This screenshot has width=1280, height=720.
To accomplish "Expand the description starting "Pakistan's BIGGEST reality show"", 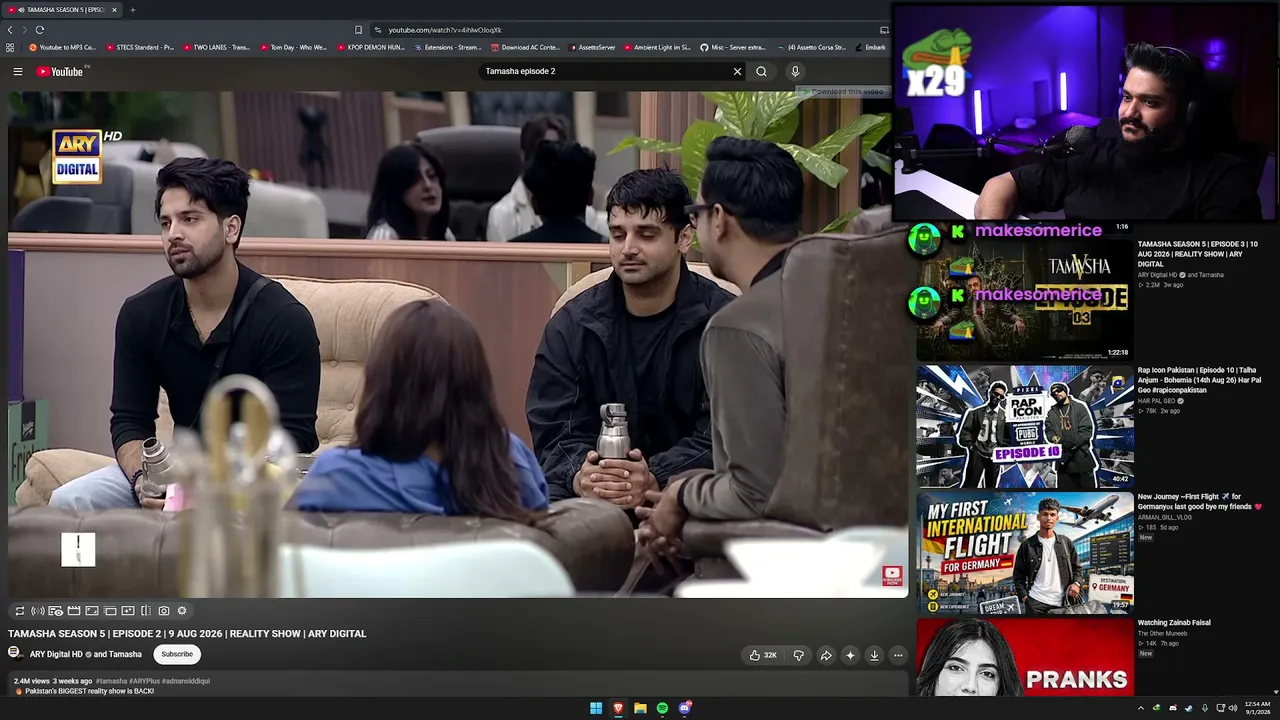I will [86, 691].
